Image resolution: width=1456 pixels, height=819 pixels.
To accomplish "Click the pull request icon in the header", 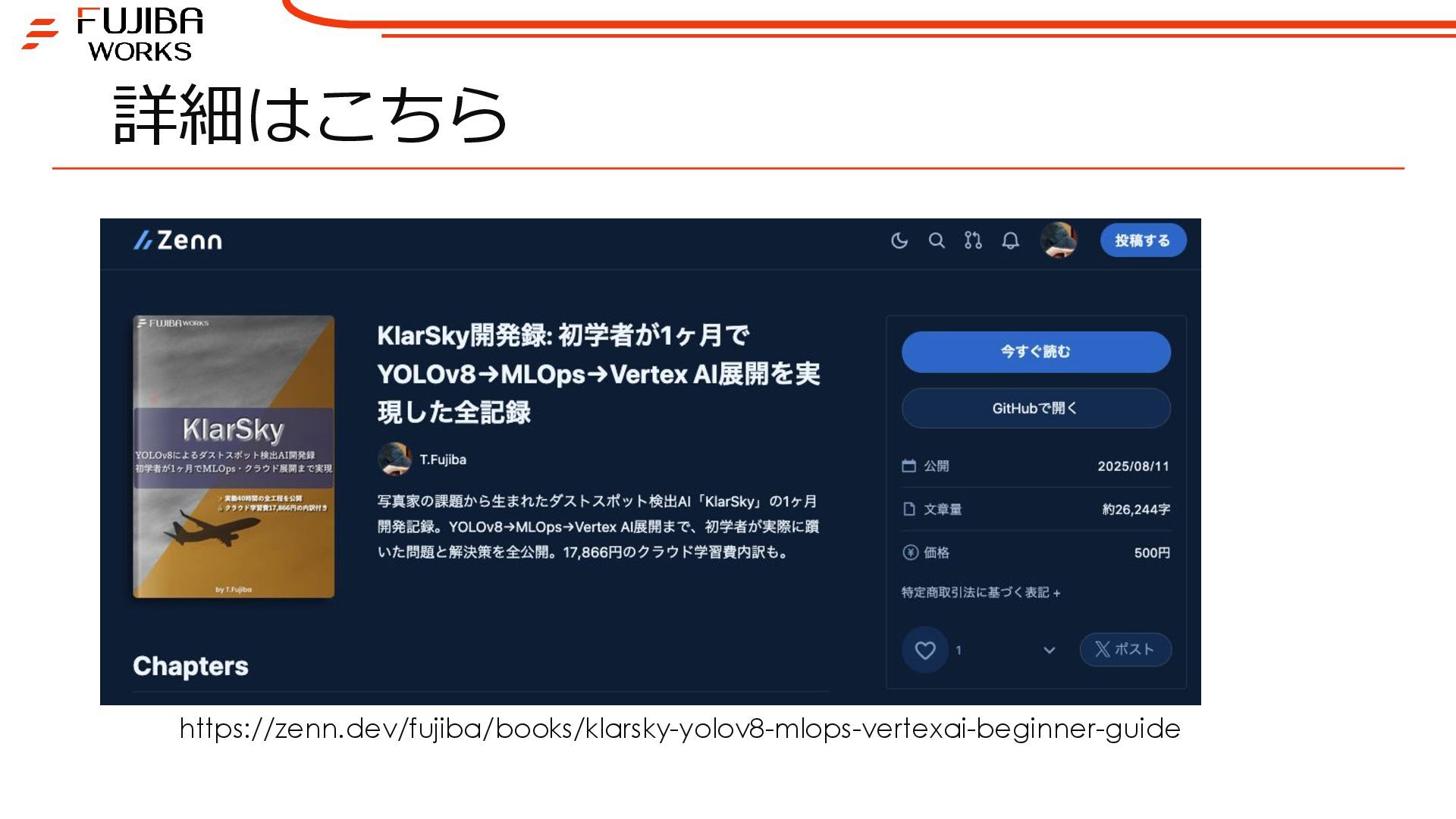I will pos(973,241).
